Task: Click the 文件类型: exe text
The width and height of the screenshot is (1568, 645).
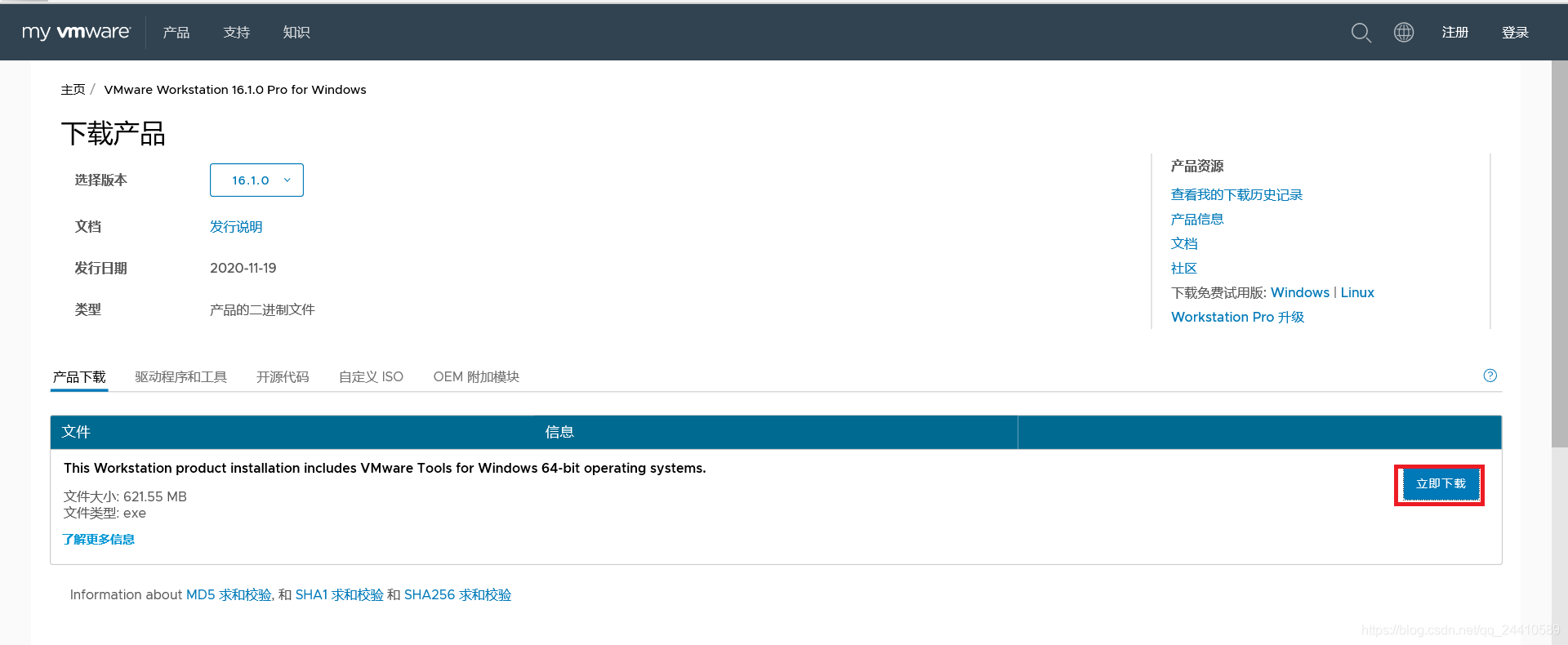Action: (x=105, y=514)
